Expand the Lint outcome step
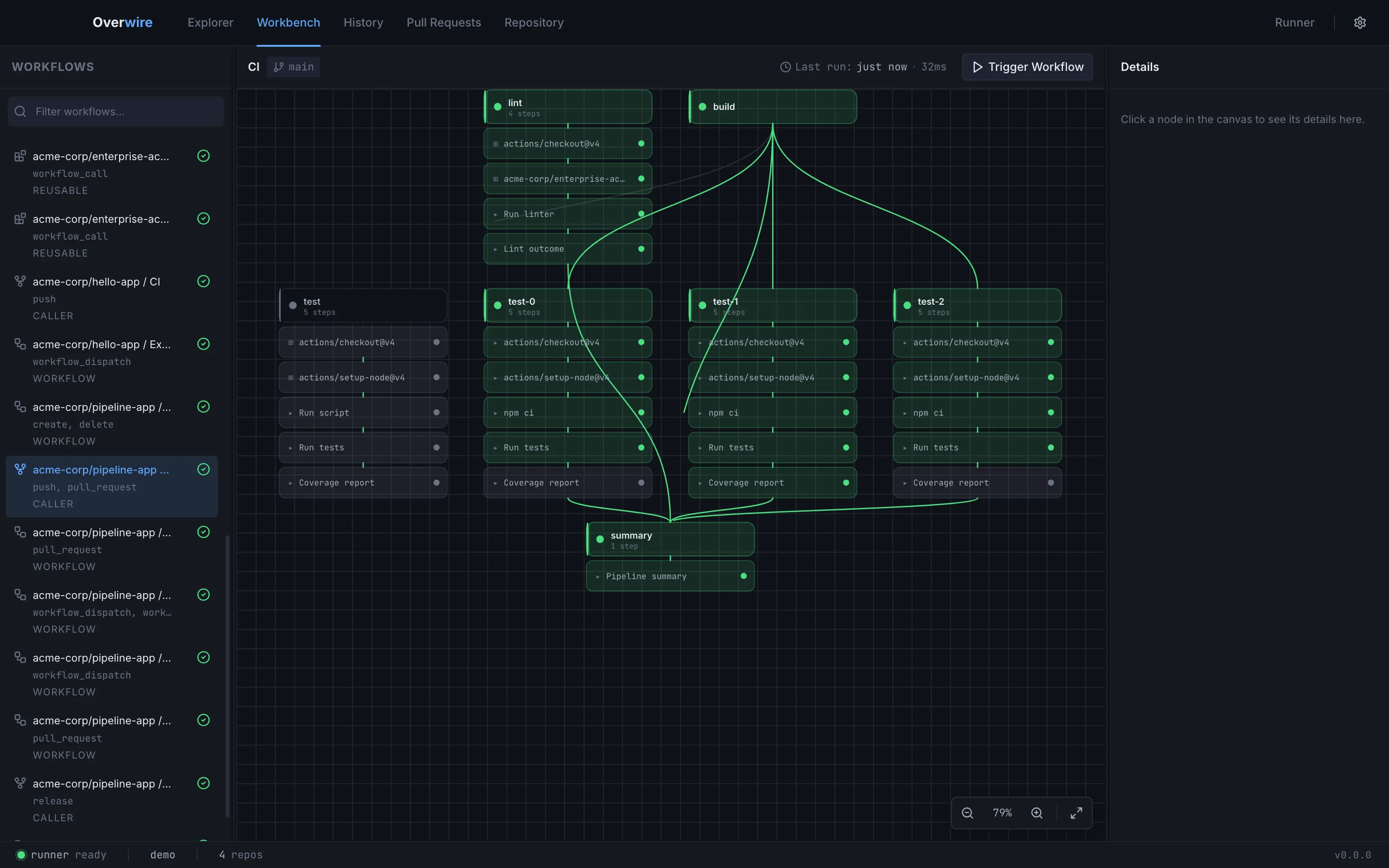This screenshot has width=1389, height=868. [495, 249]
